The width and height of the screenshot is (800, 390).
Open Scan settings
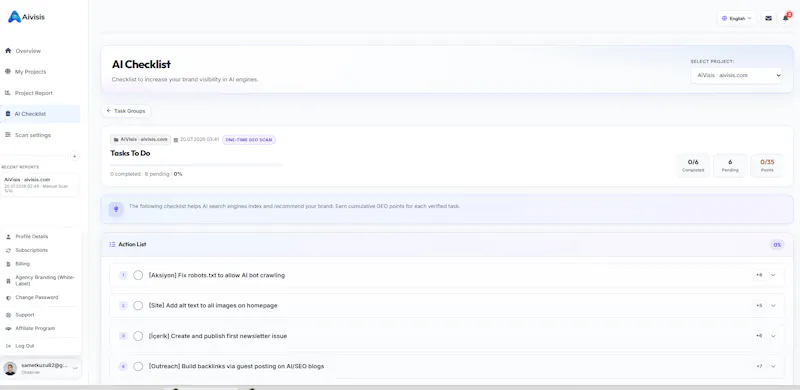[33, 135]
